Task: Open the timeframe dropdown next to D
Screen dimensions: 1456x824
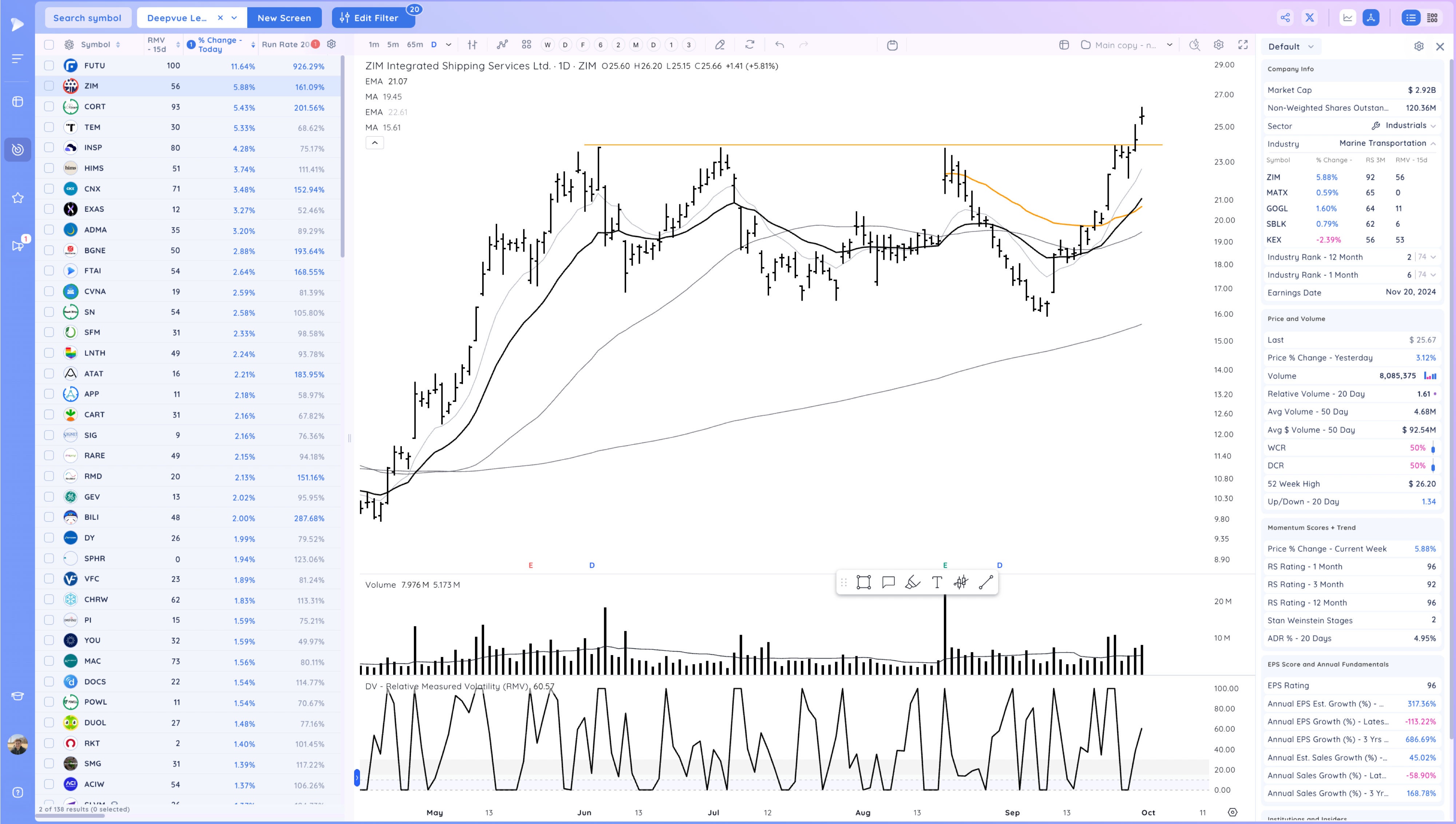Action: [449, 45]
